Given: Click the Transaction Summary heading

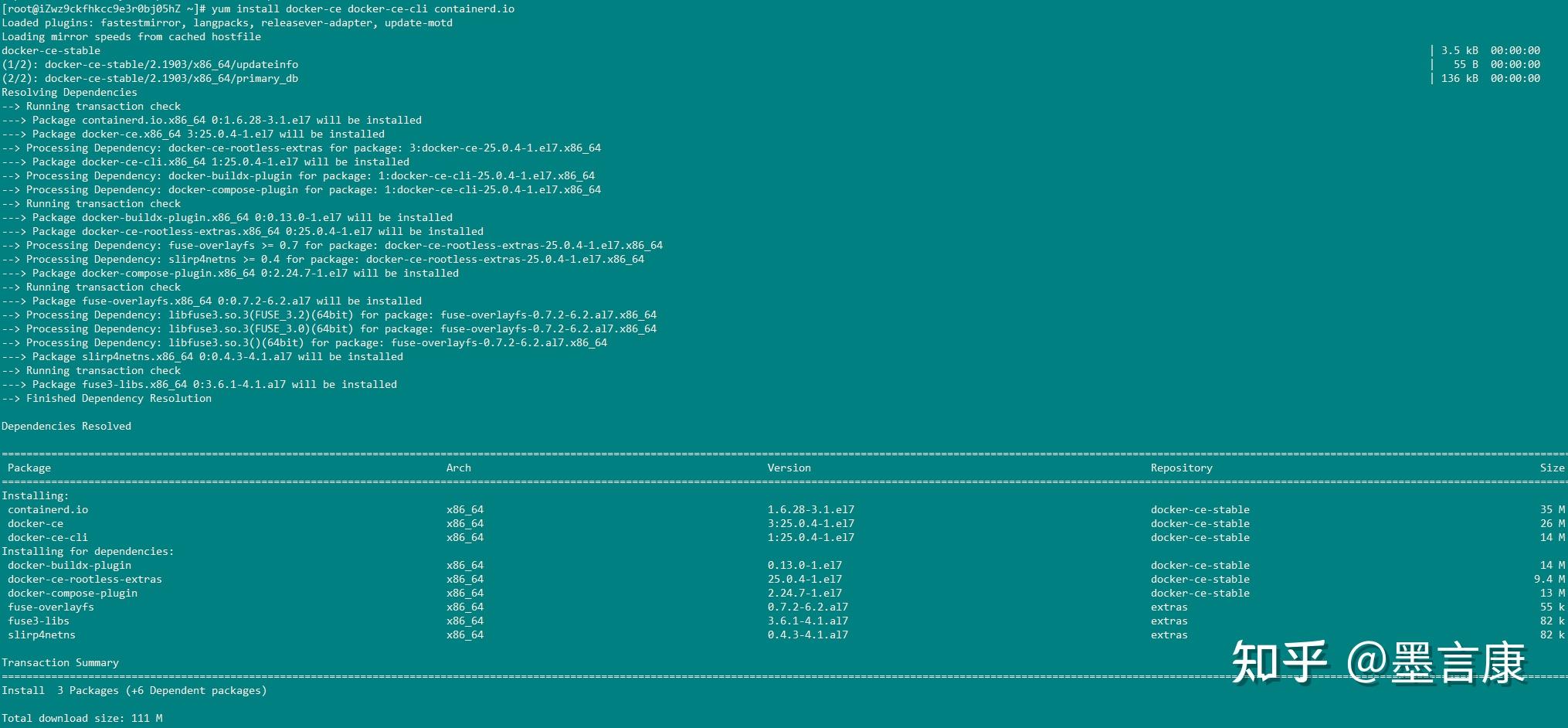Looking at the screenshot, I should click(60, 662).
